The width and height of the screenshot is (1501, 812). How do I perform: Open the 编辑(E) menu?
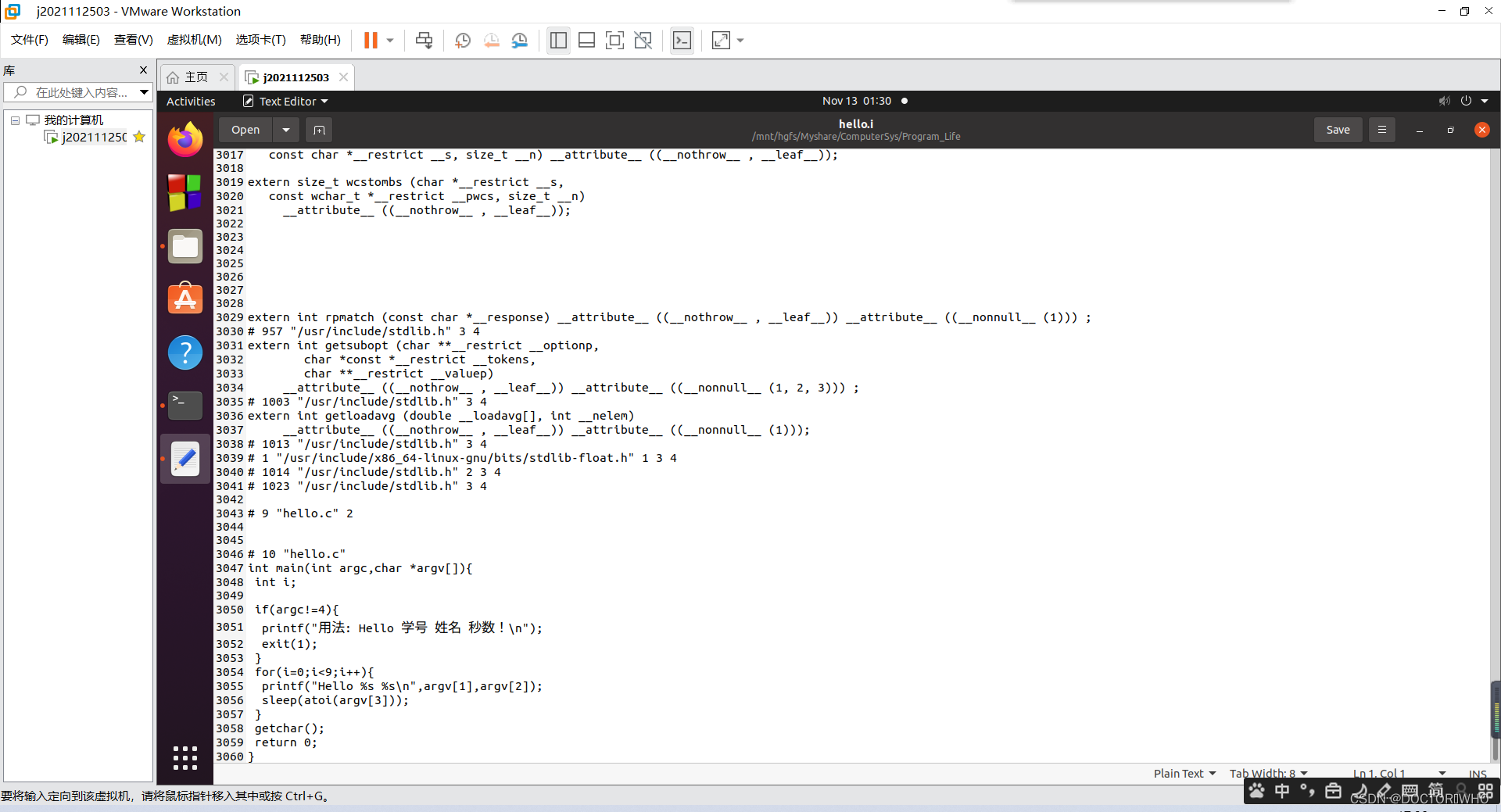pyautogui.click(x=81, y=40)
